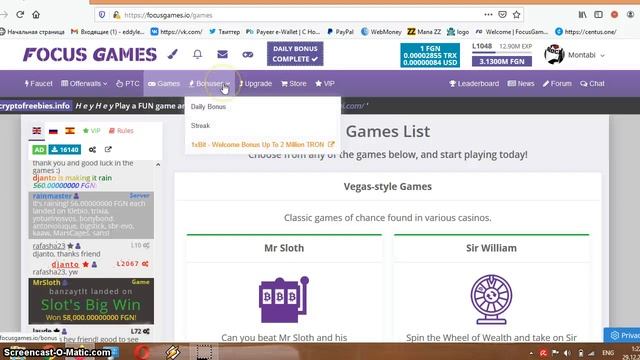Viewport: 640px width, 360px height.
Task: Click username djanto in chat
Action: (65, 264)
